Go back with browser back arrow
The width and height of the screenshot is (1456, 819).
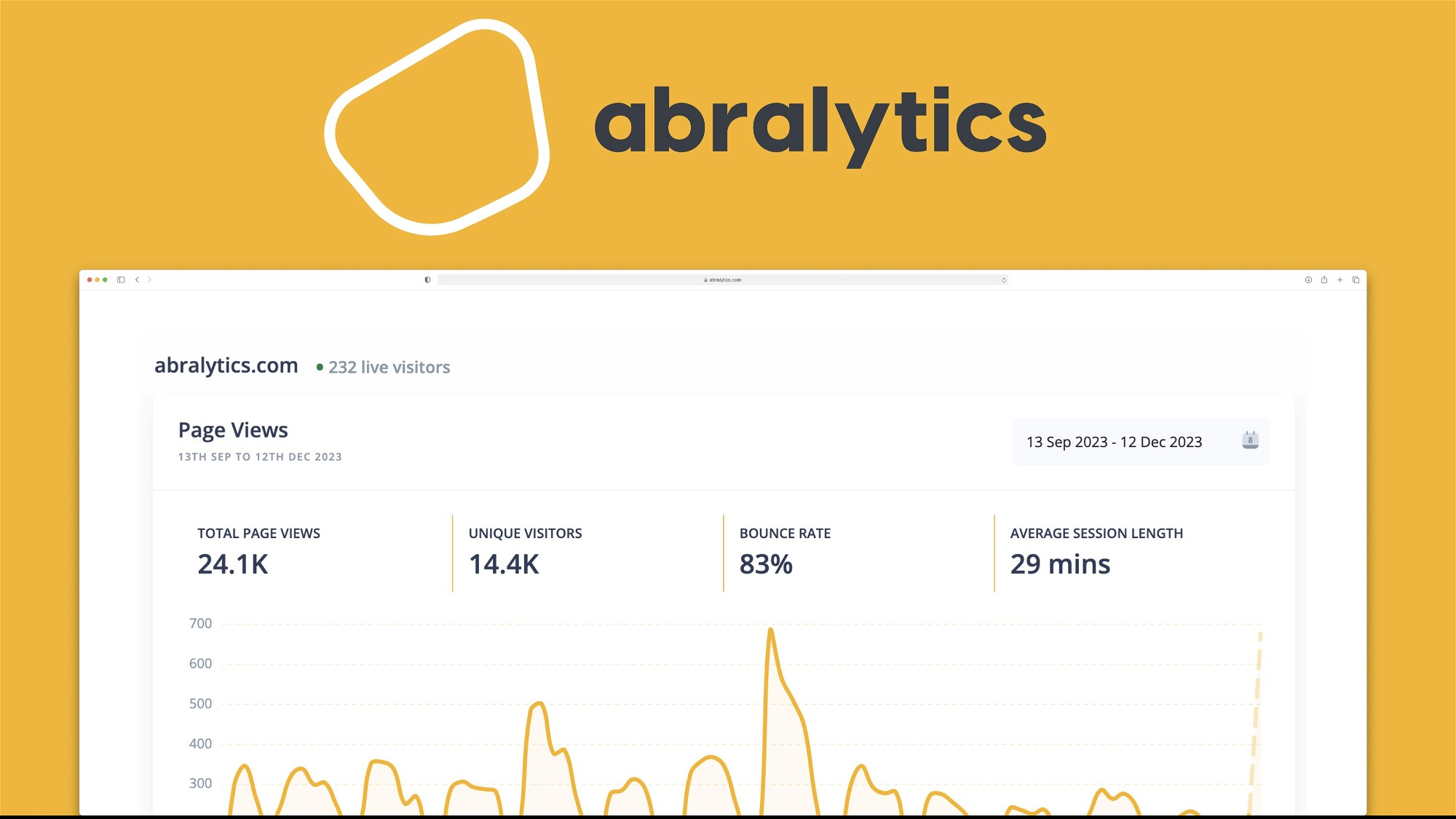(137, 280)
